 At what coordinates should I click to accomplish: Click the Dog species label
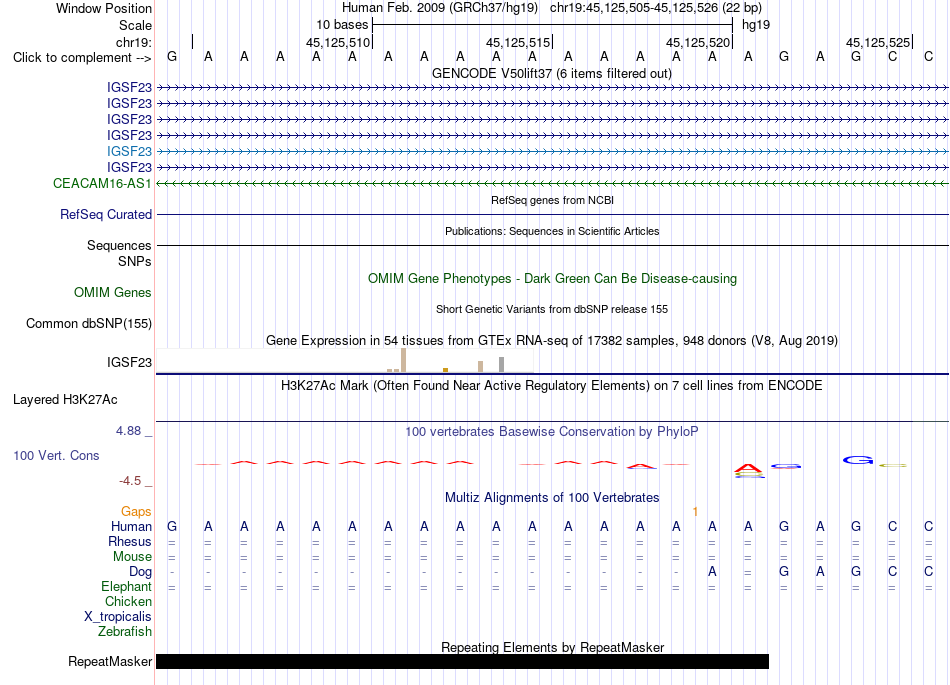tap(140, 572)
